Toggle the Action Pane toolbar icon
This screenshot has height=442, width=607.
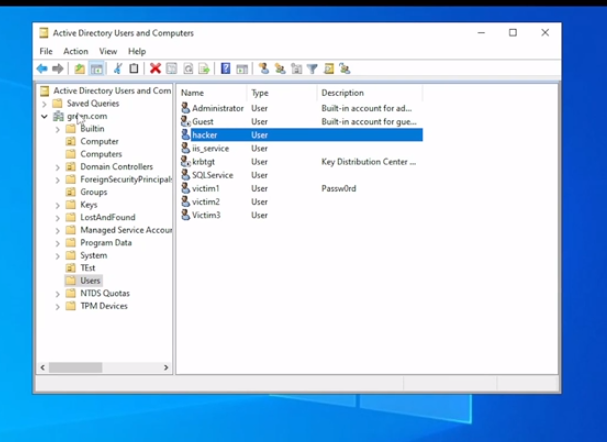click(242, 69)
